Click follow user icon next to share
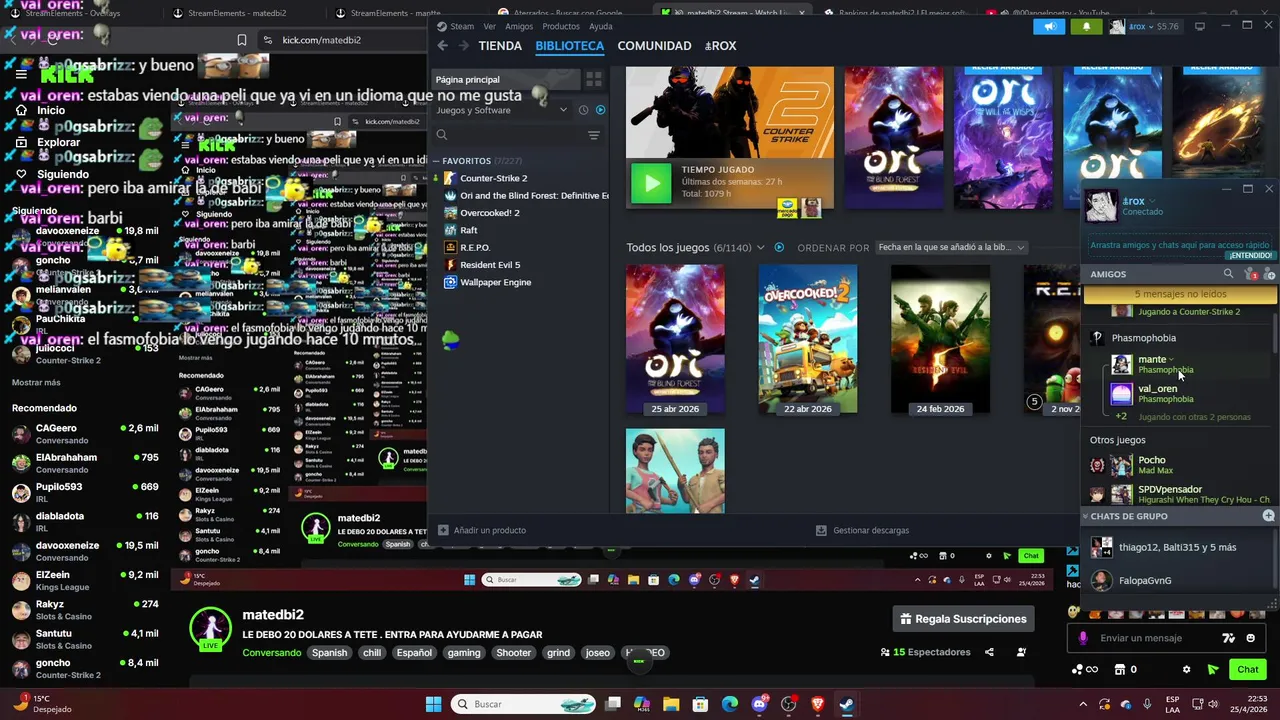 click(x=1021, y=652)
